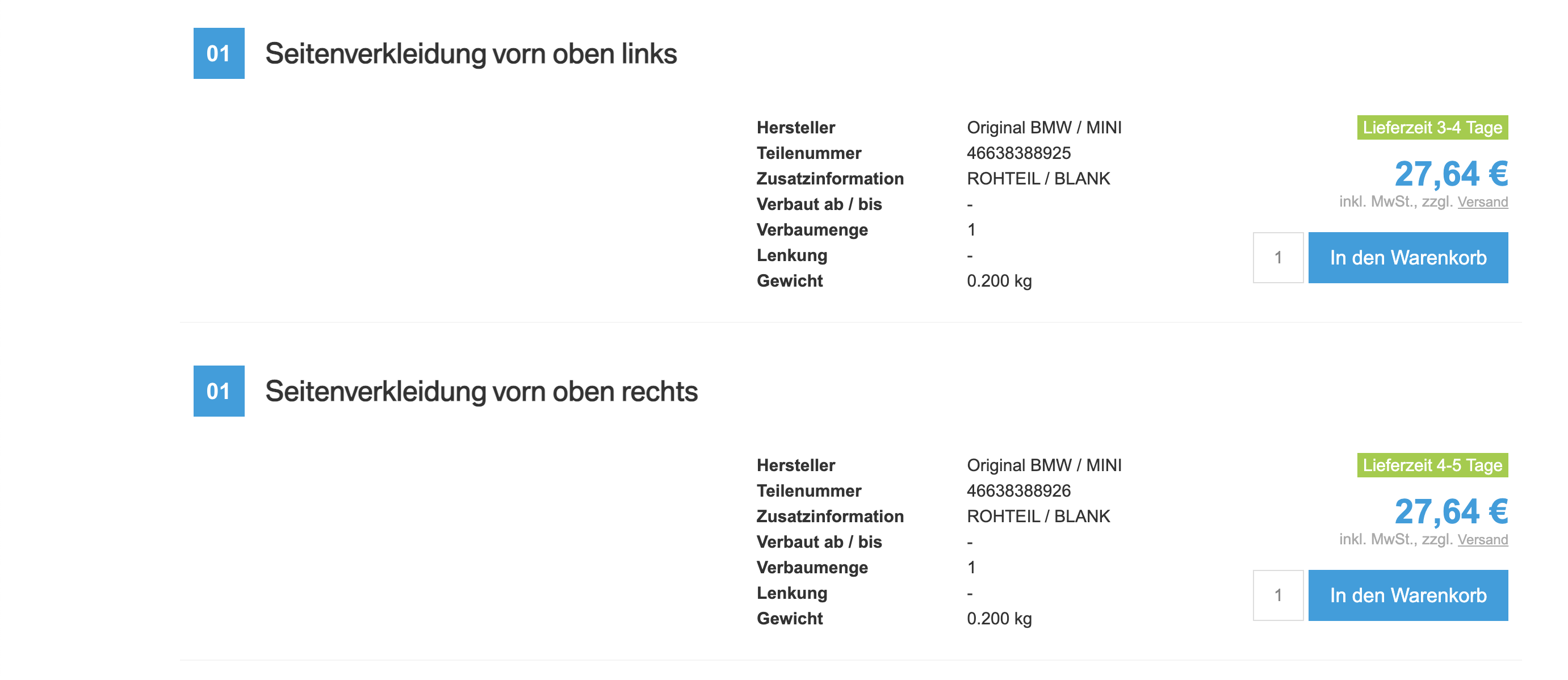Select part number 46638388926
Viewport: 1568px width, 680px height.
(1018, 490)
